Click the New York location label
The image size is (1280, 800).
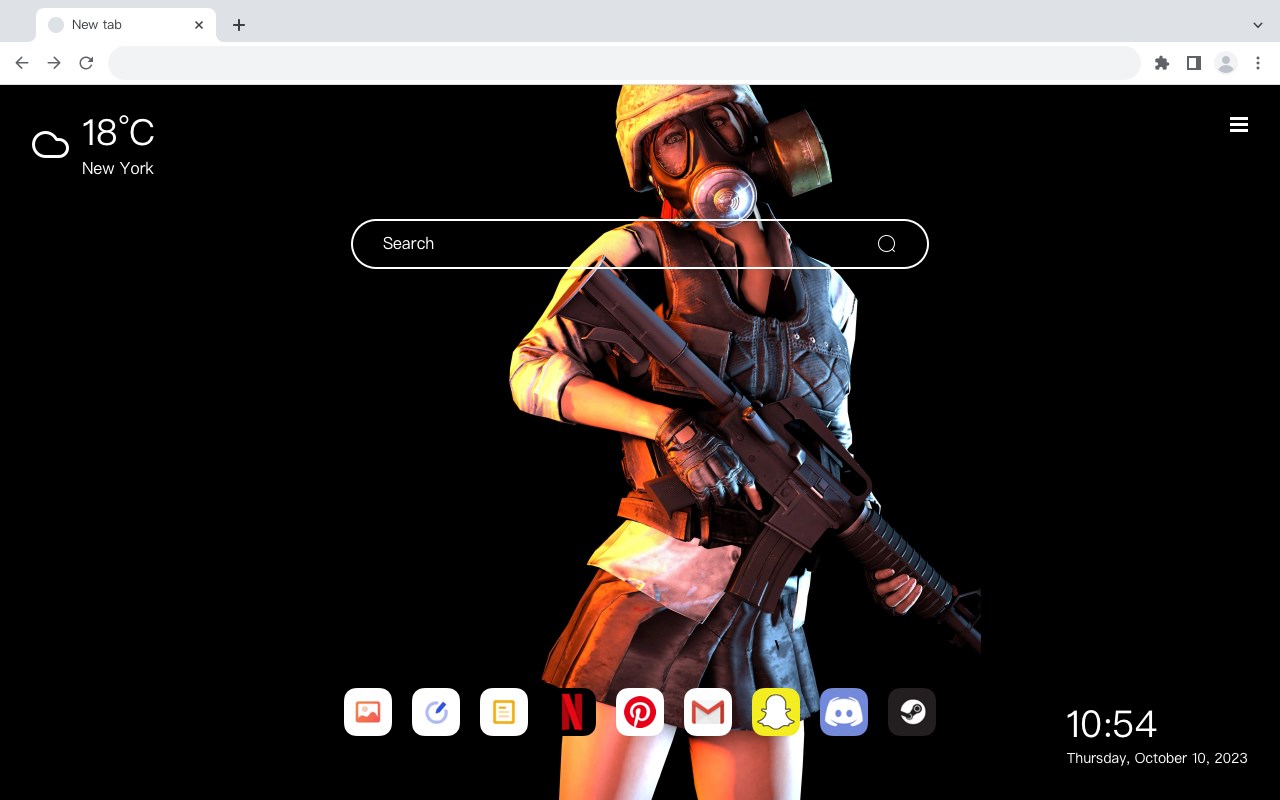tap(118, 168)
